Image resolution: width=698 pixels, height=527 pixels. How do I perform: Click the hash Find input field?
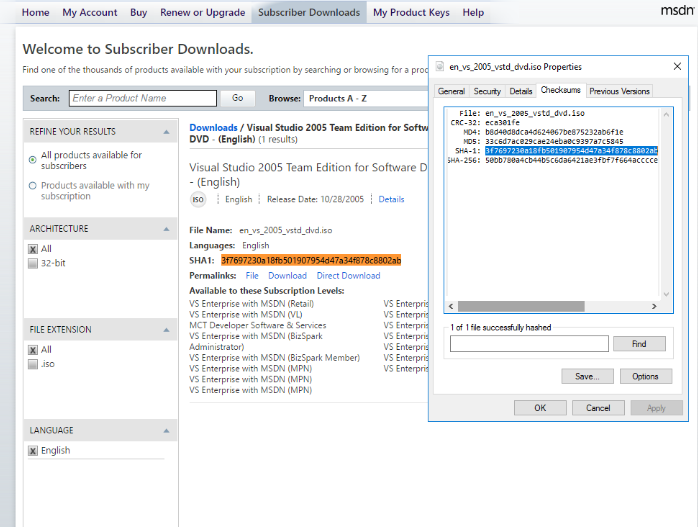529,344
